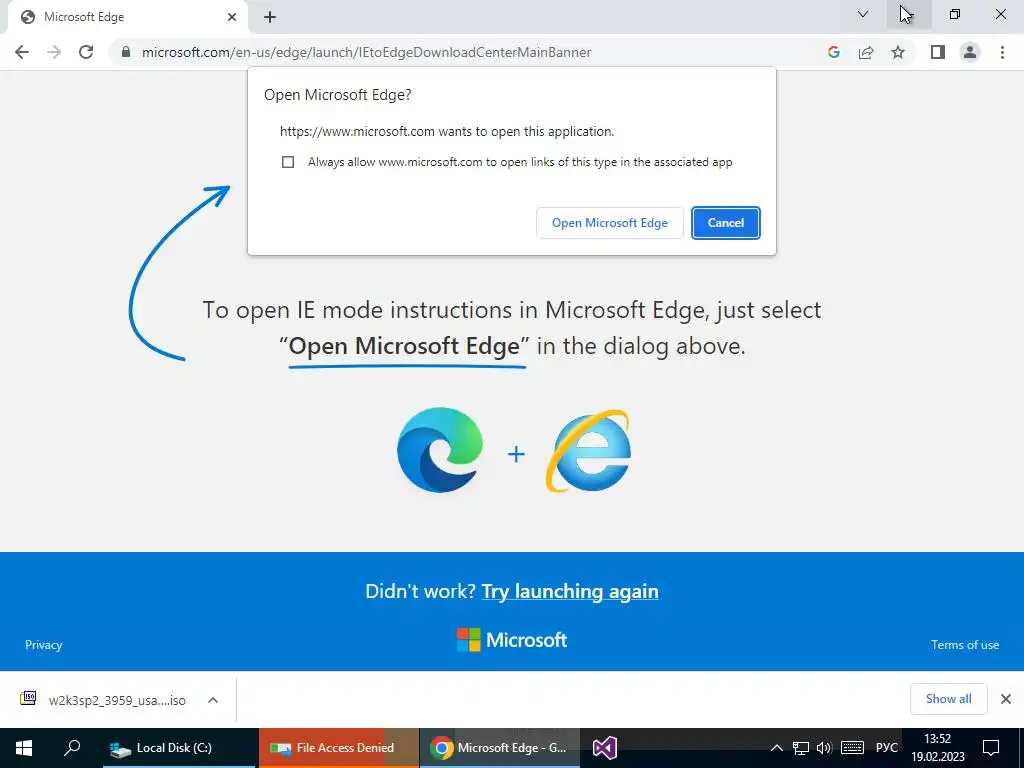
Task: Open Terms of use link
Action: 965,645
